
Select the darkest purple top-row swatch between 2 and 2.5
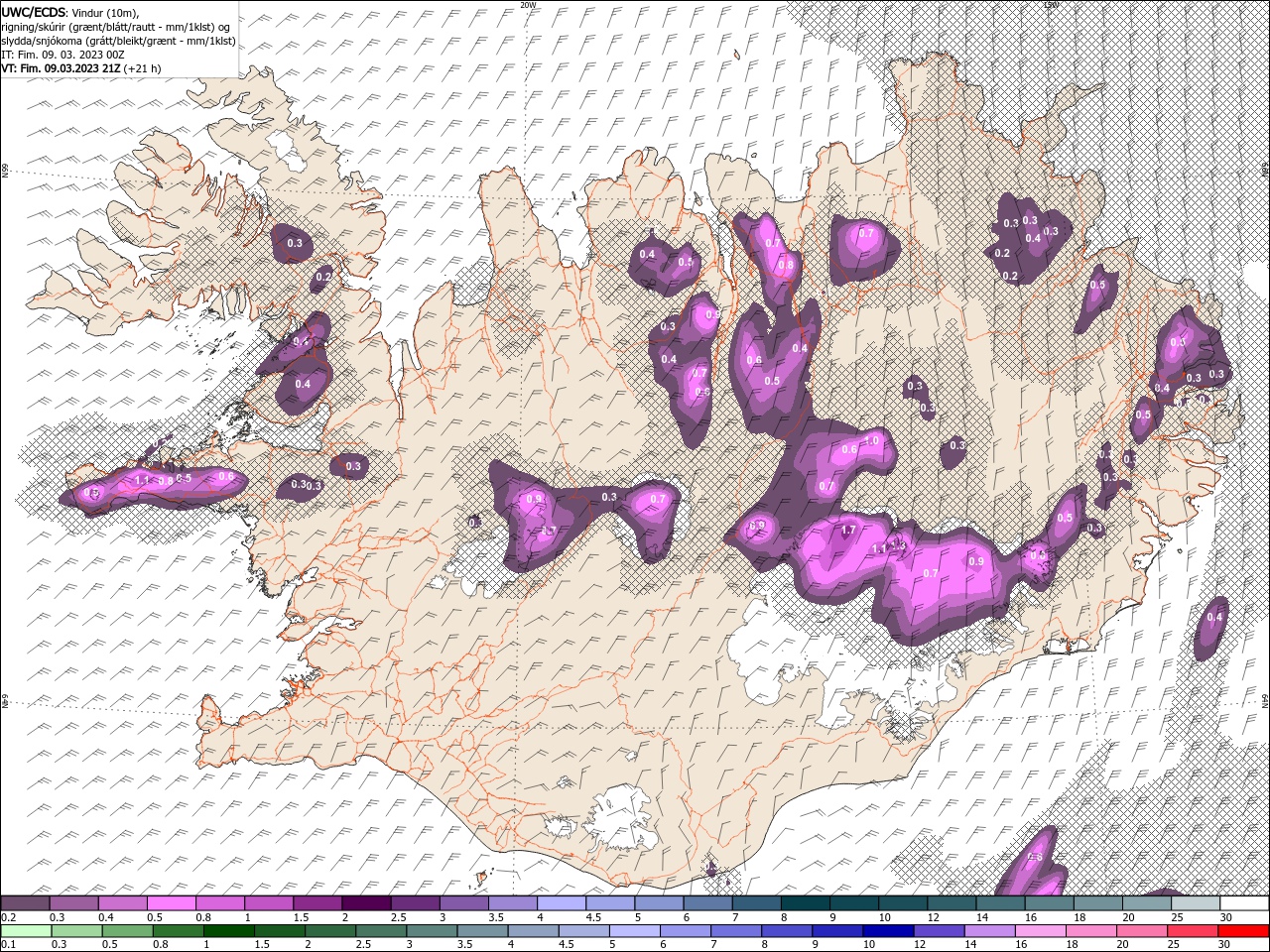[x=365, y=903]
